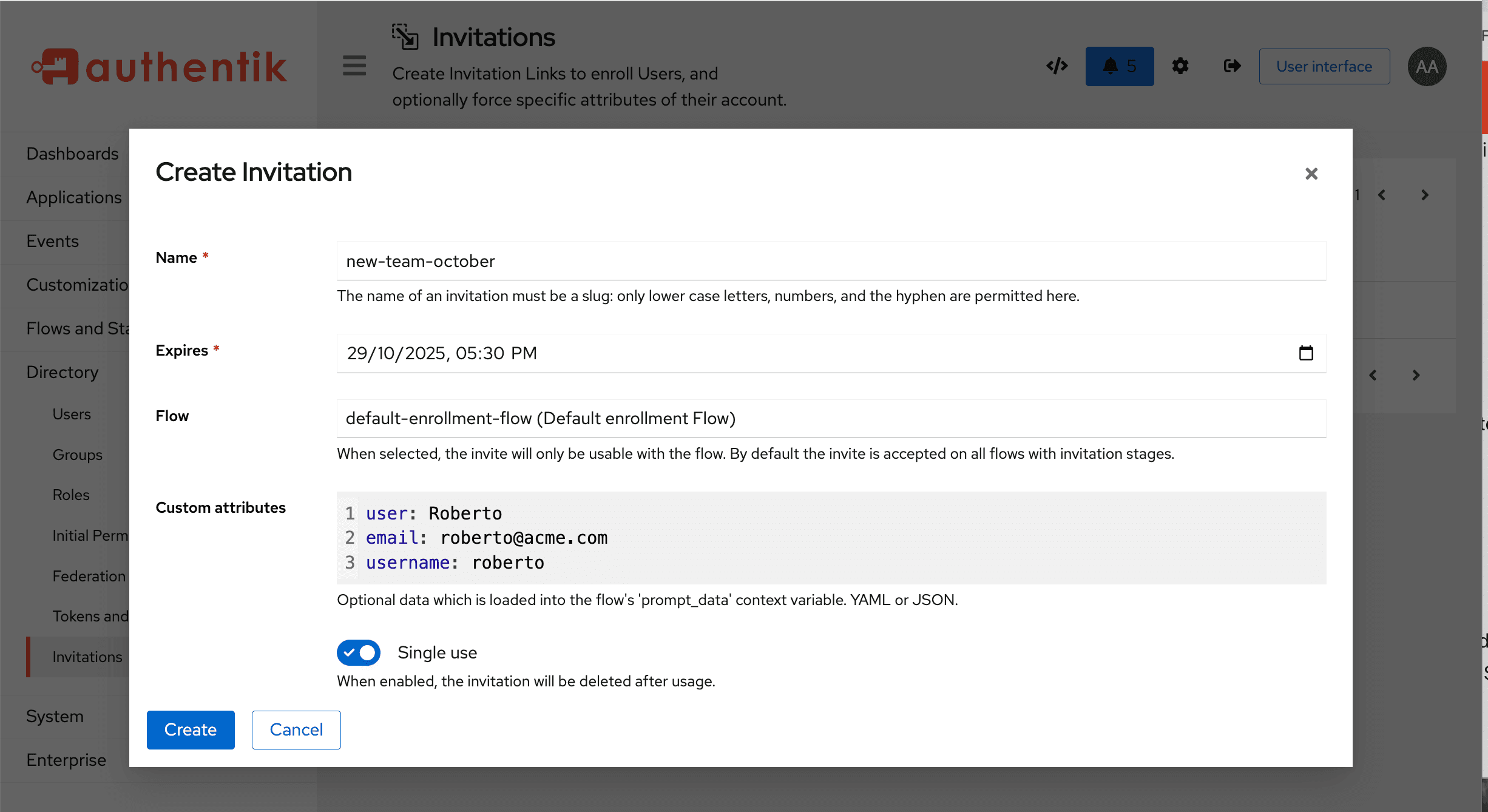The image size is (1488, 812).
Task: Dismiss the Create Invitation dialog with X
Action: [1311, 174]
